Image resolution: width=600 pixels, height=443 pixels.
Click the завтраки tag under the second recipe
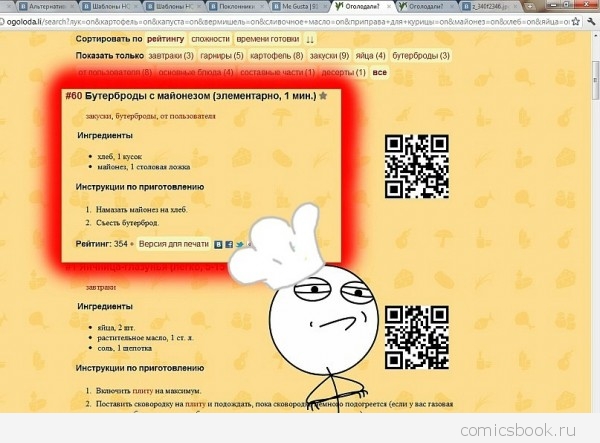101,287
